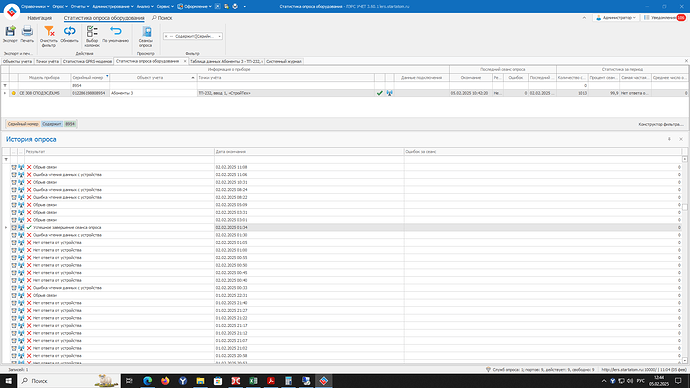Open the Администратор user dropdown
Image resolution: width=690 pixels, height=388 pixels.
click(616, 18)
